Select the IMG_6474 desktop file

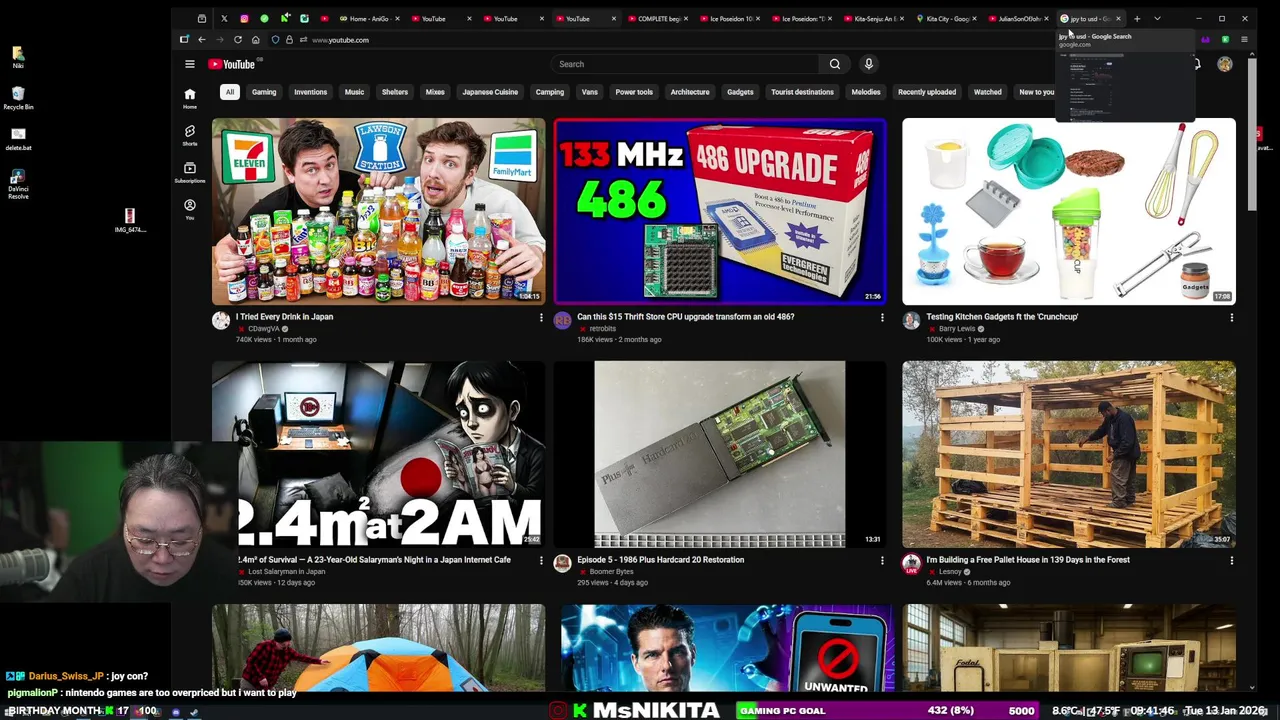[x=130, y=221]
